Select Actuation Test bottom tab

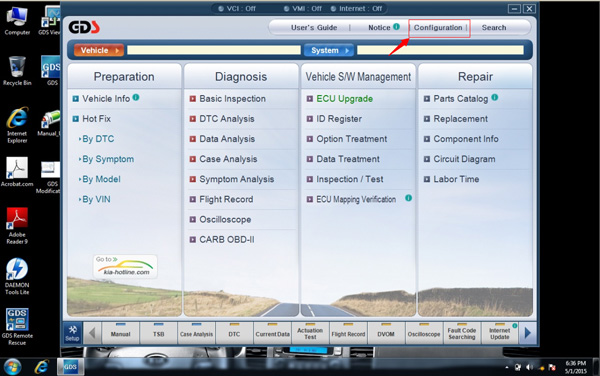[310, 334]
